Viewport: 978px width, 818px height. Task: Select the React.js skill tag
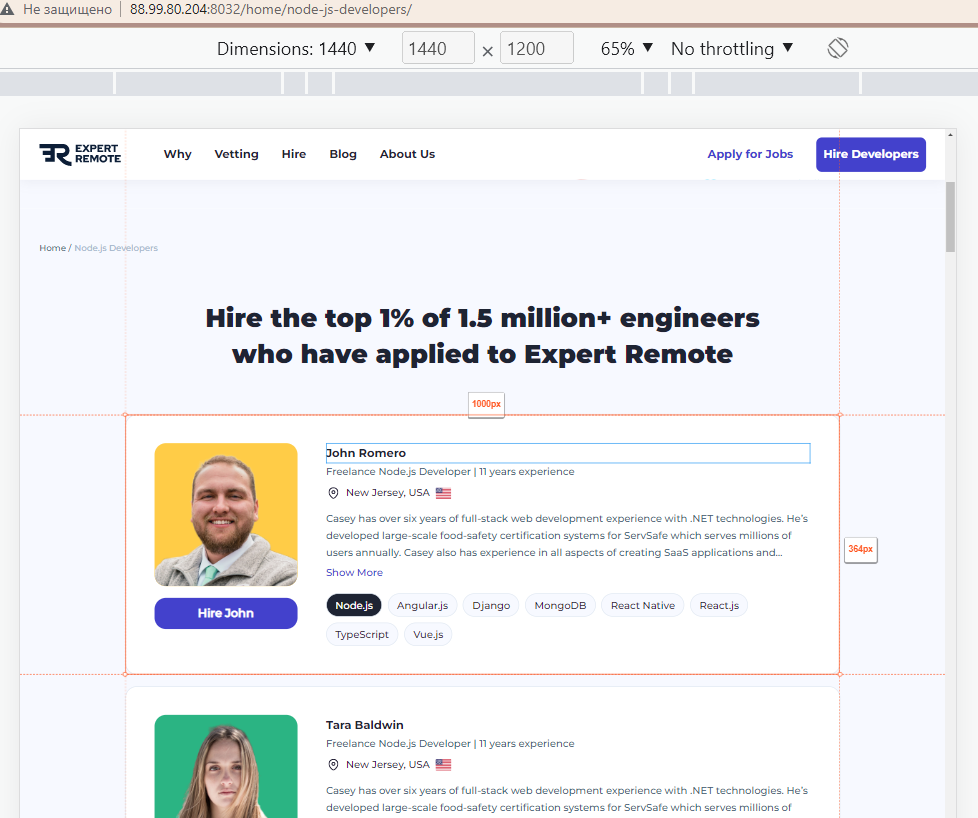click(719, 605)
